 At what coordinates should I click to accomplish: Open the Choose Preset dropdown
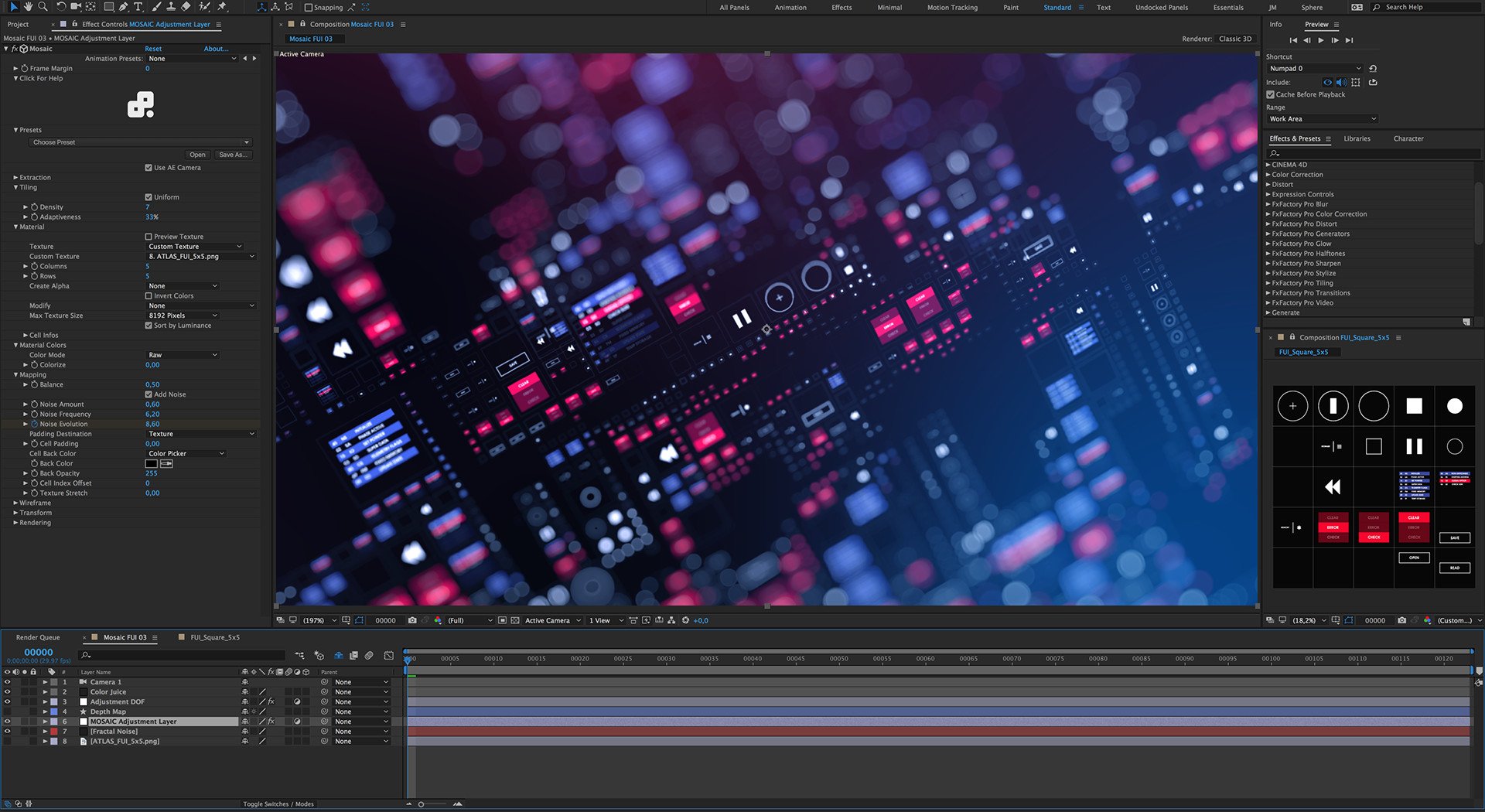coord(141,142)
